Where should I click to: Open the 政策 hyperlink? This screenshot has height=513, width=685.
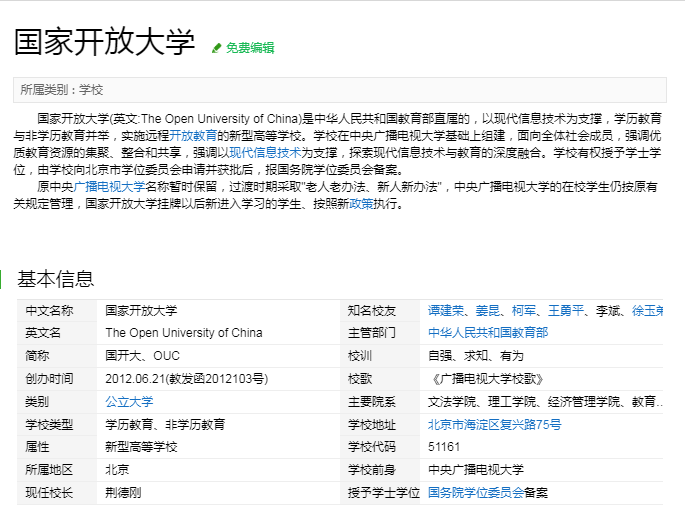[x=361, y=204]
